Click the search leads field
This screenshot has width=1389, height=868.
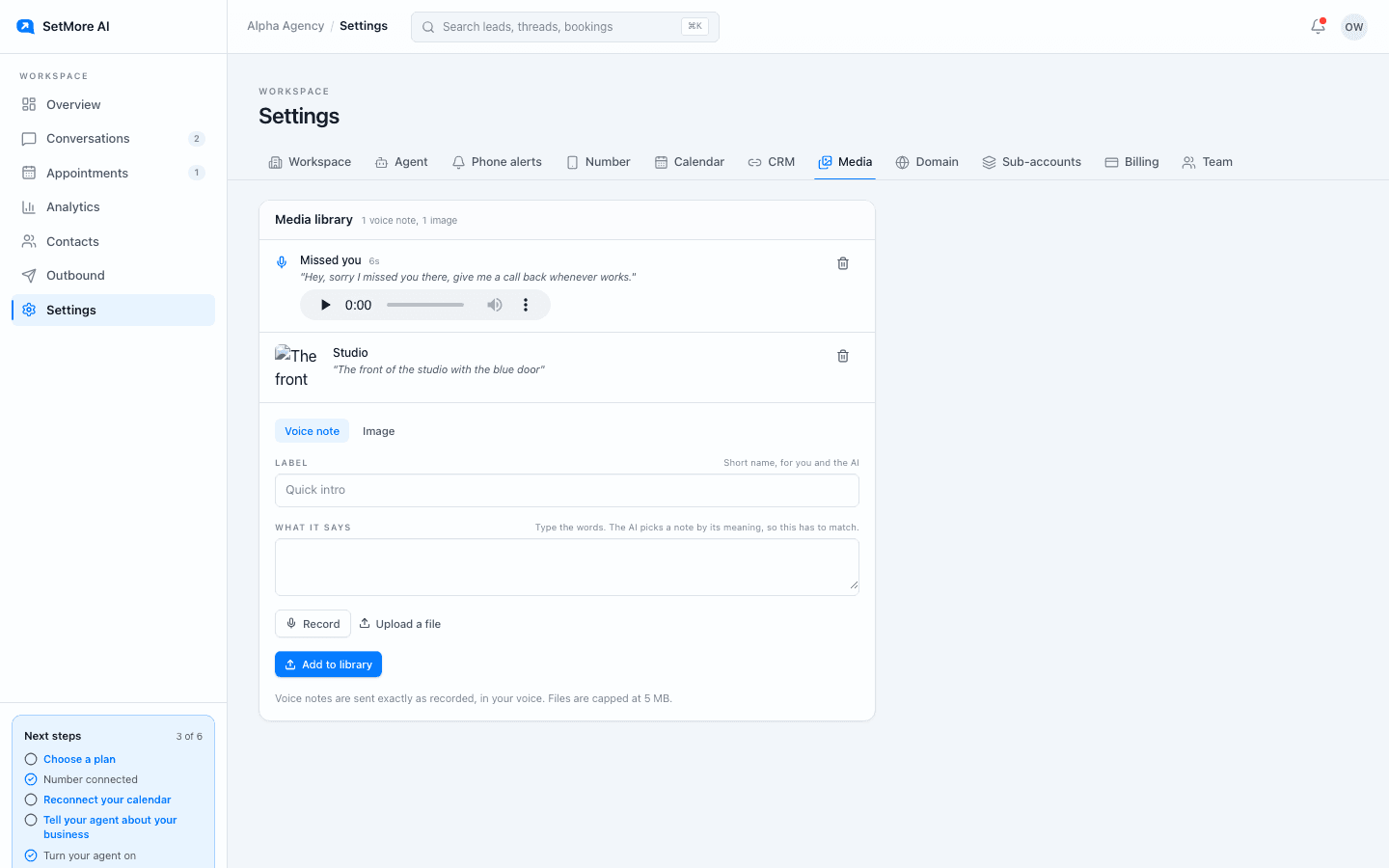pos(565,27)
